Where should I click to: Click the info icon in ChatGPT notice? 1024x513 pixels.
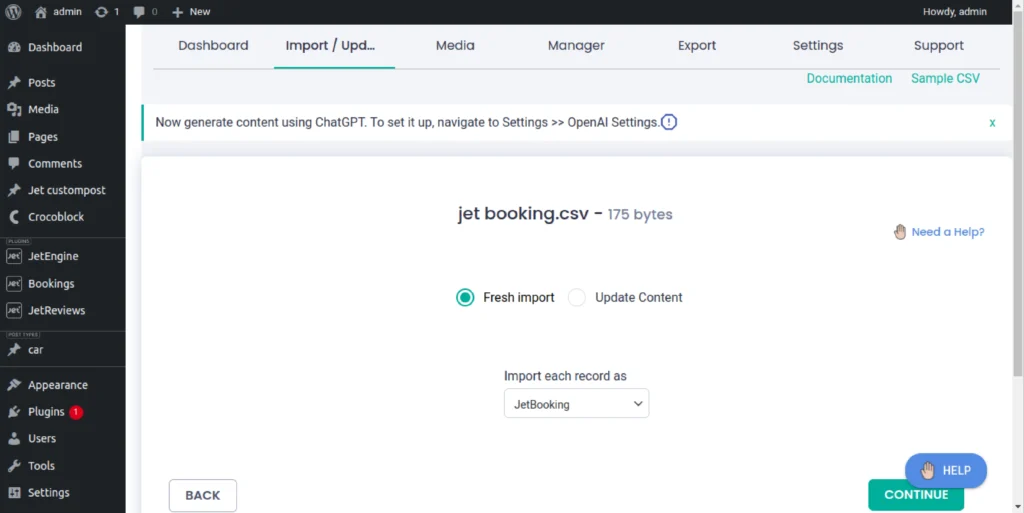tap(669, 122)
